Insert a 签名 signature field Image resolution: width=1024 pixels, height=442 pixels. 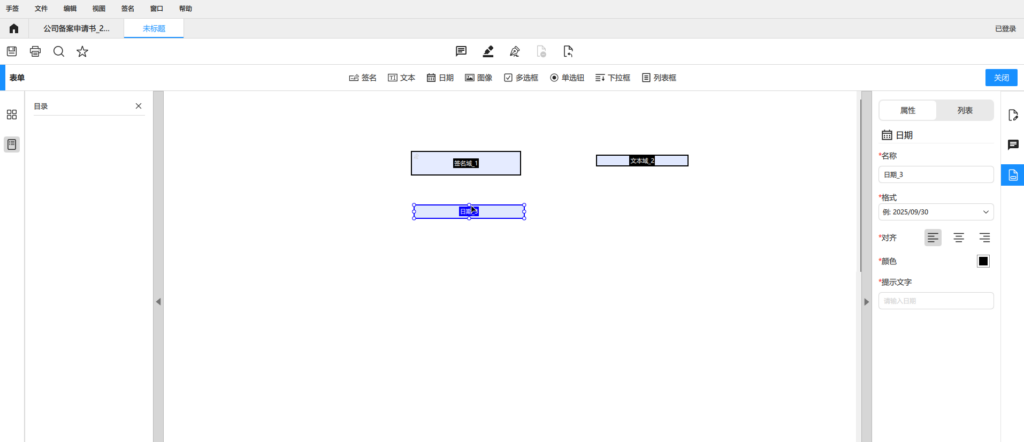[362, 77]
